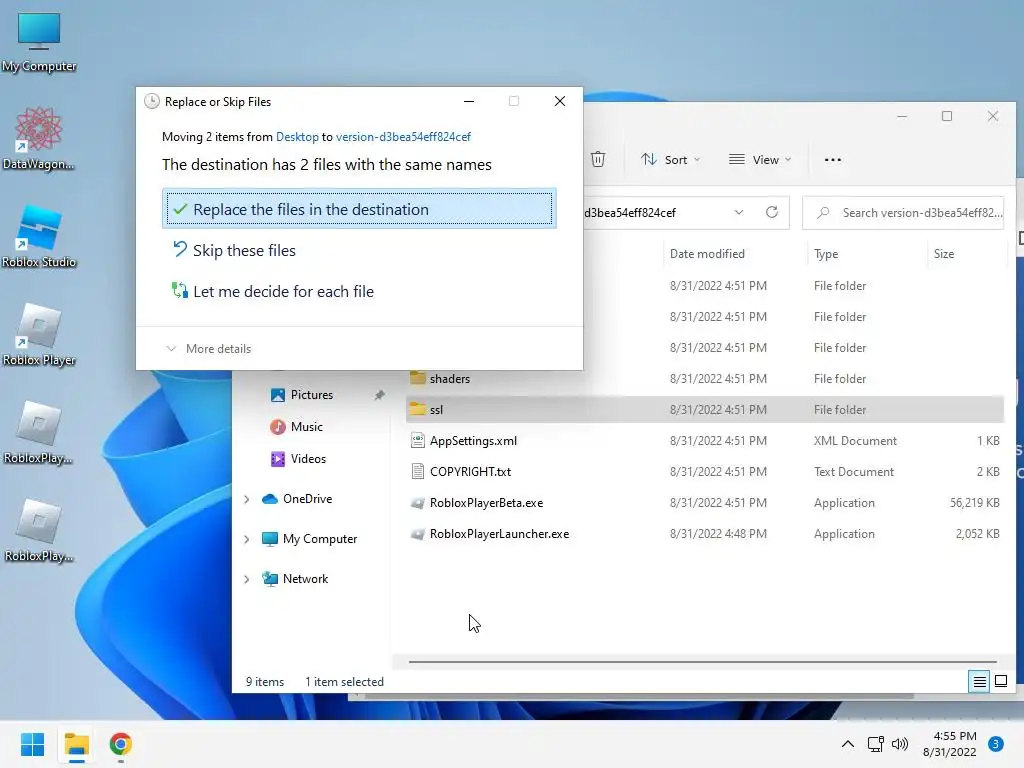The image size is (1024, 768).
Task: Click the horizontal scrollbar in file list
Action: click(702, 662)
